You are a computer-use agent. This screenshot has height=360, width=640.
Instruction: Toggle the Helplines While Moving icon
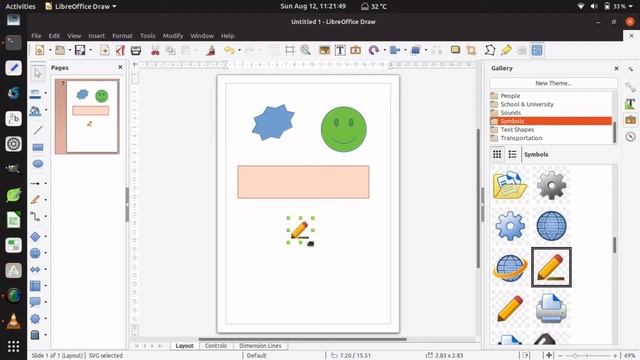pyautogui.click(x=290, y=50)
